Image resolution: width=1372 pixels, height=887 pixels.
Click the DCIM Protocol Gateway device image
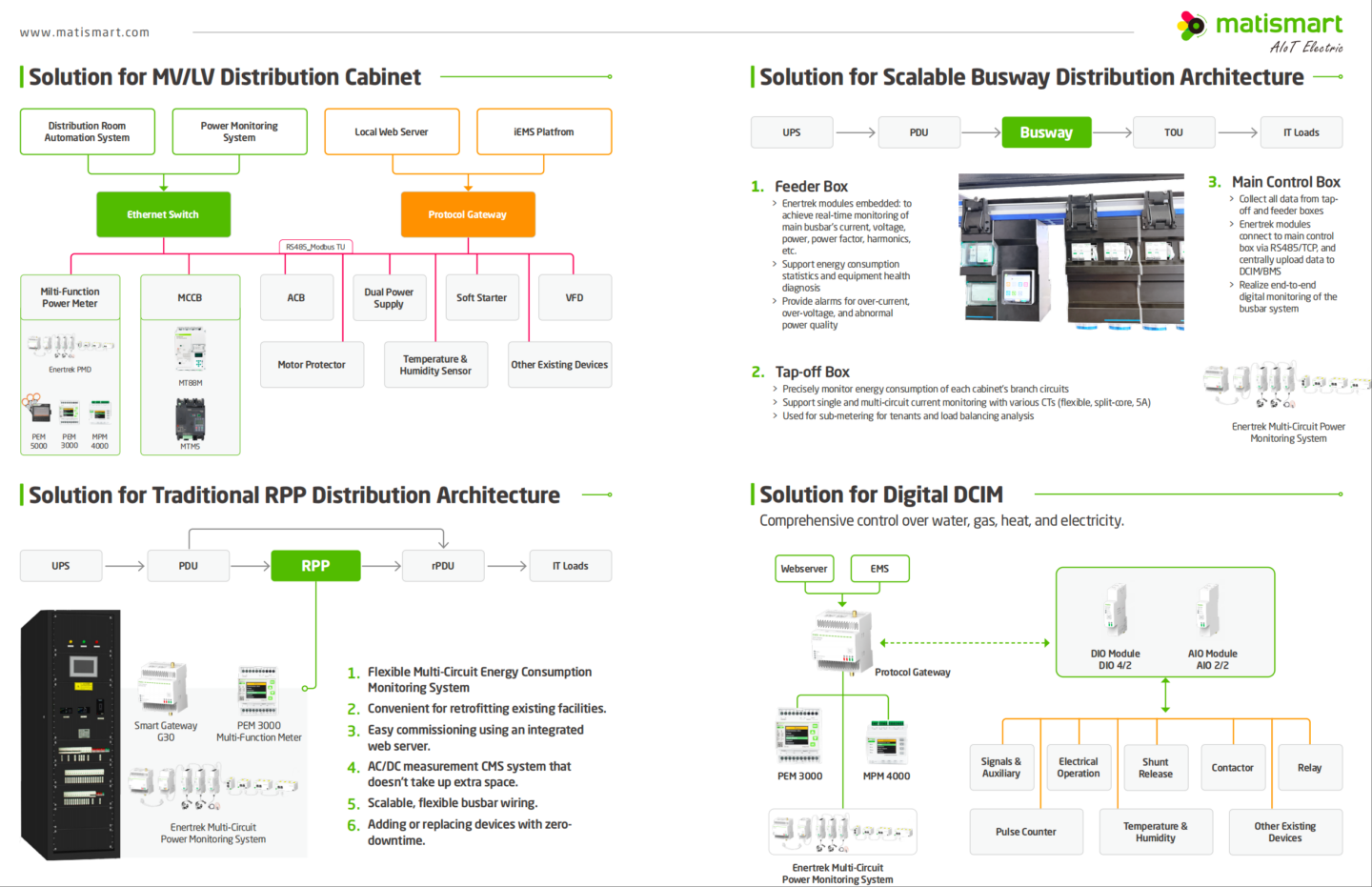click(x=842, y=640)
